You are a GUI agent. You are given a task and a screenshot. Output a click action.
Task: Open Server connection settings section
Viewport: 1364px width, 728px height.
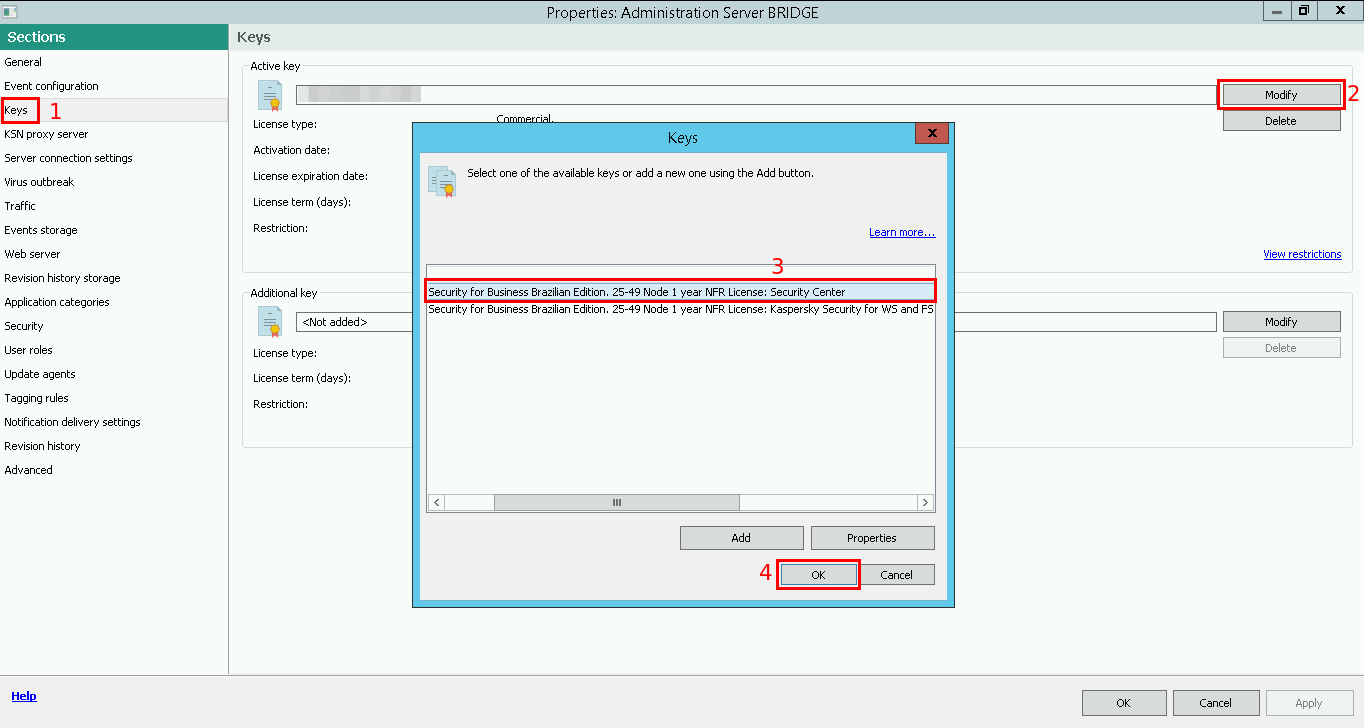point(68,158)
